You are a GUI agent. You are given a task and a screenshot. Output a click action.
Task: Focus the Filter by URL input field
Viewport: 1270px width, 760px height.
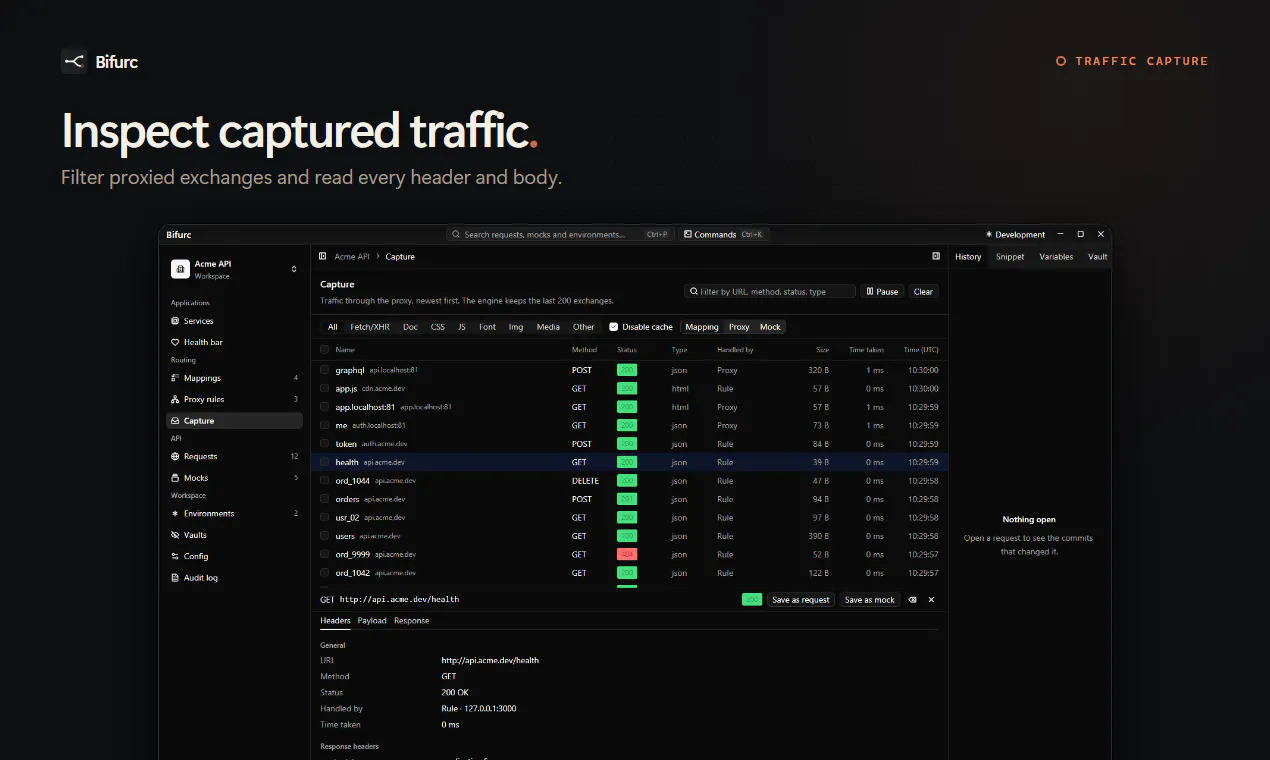(770, 292)
